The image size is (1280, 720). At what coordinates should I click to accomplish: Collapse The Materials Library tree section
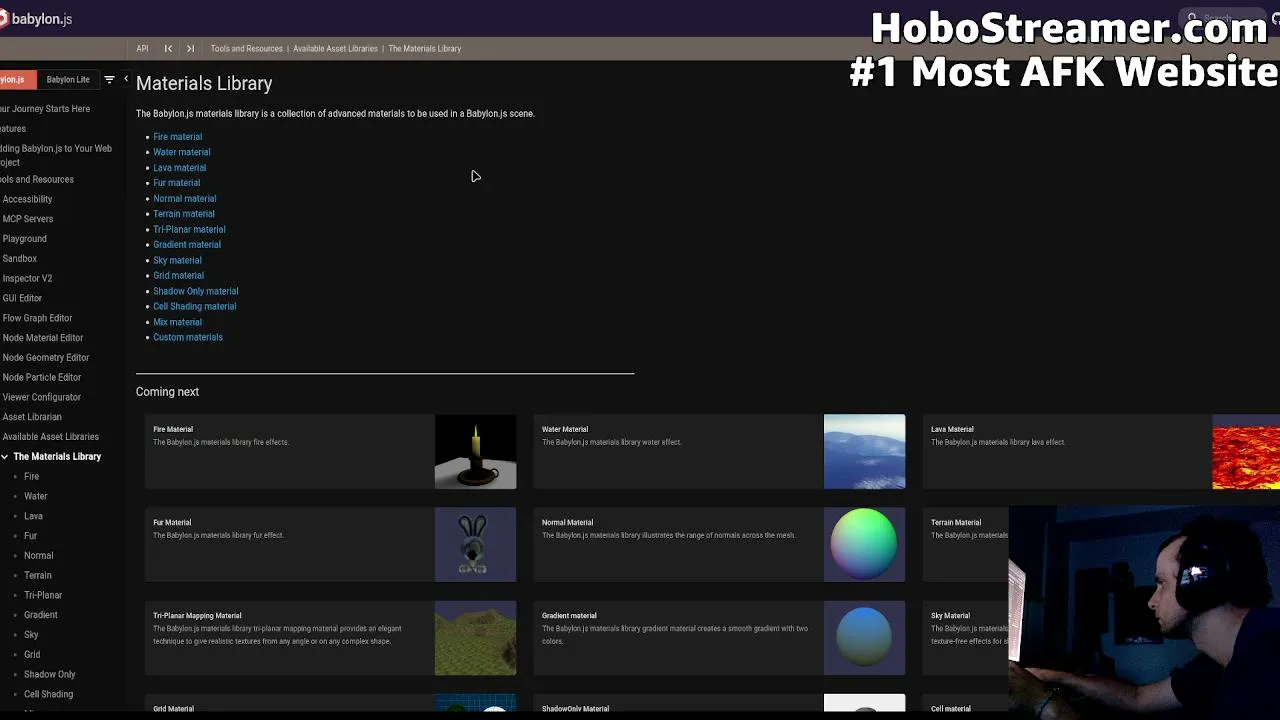(5, 457)
